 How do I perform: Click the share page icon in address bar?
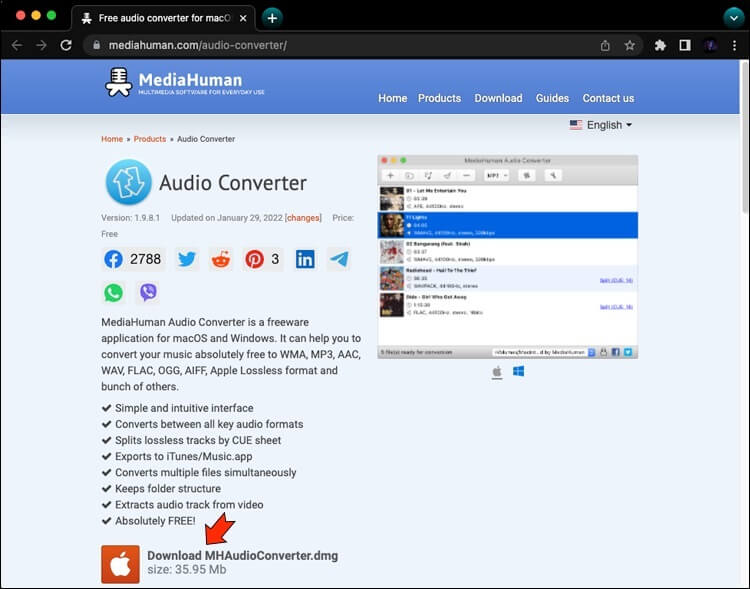[x=605, y=45]
